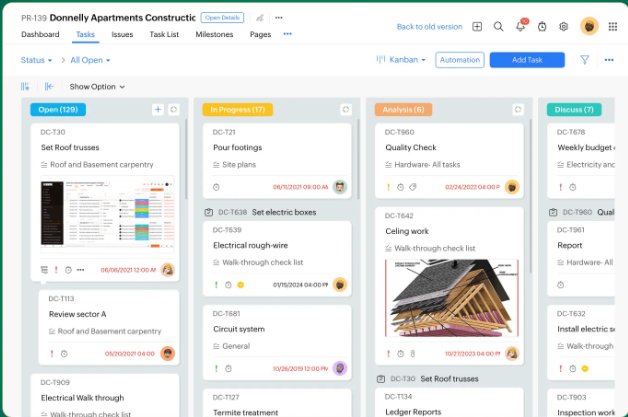
Task: Click the column layout icon left of Show Option
Action: point(25,87)
